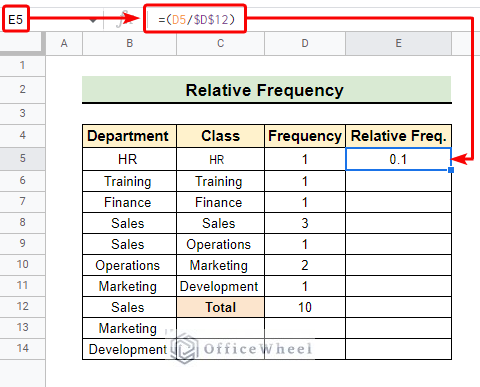Select Operations in the Class column

click(x=220, y=244)
